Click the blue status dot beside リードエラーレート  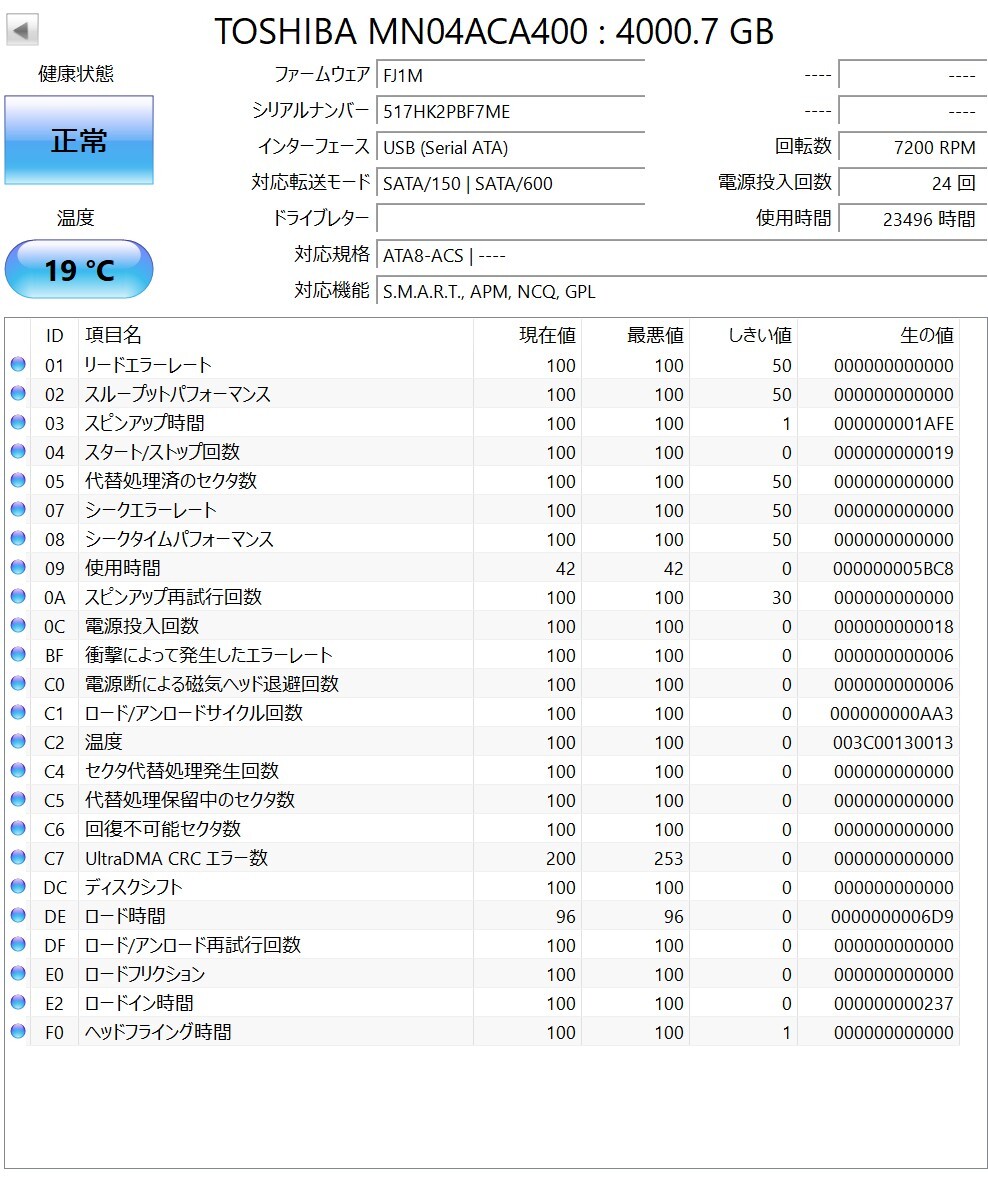pos(17,364)
